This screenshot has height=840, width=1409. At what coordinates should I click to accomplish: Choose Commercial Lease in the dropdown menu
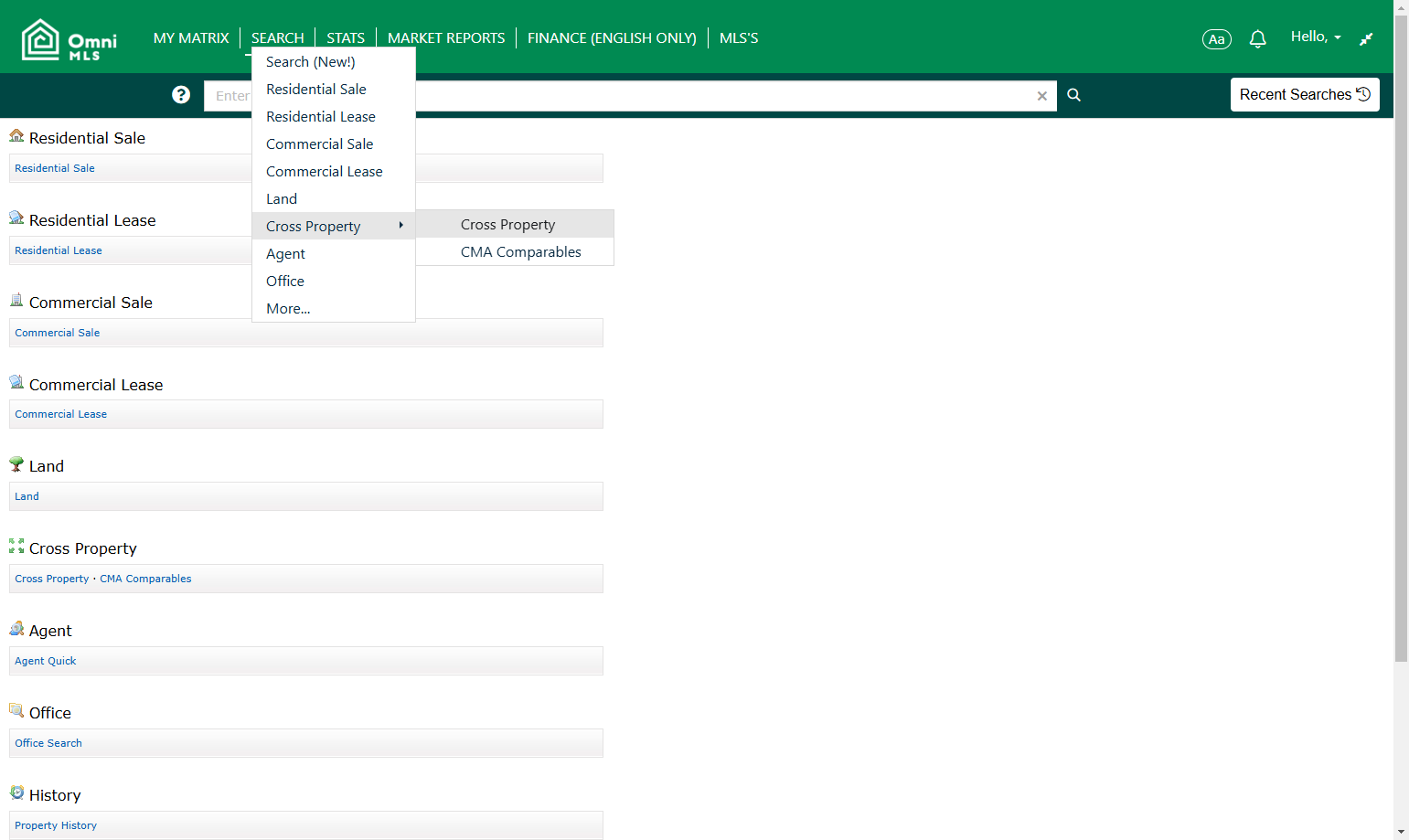(334, 172)
